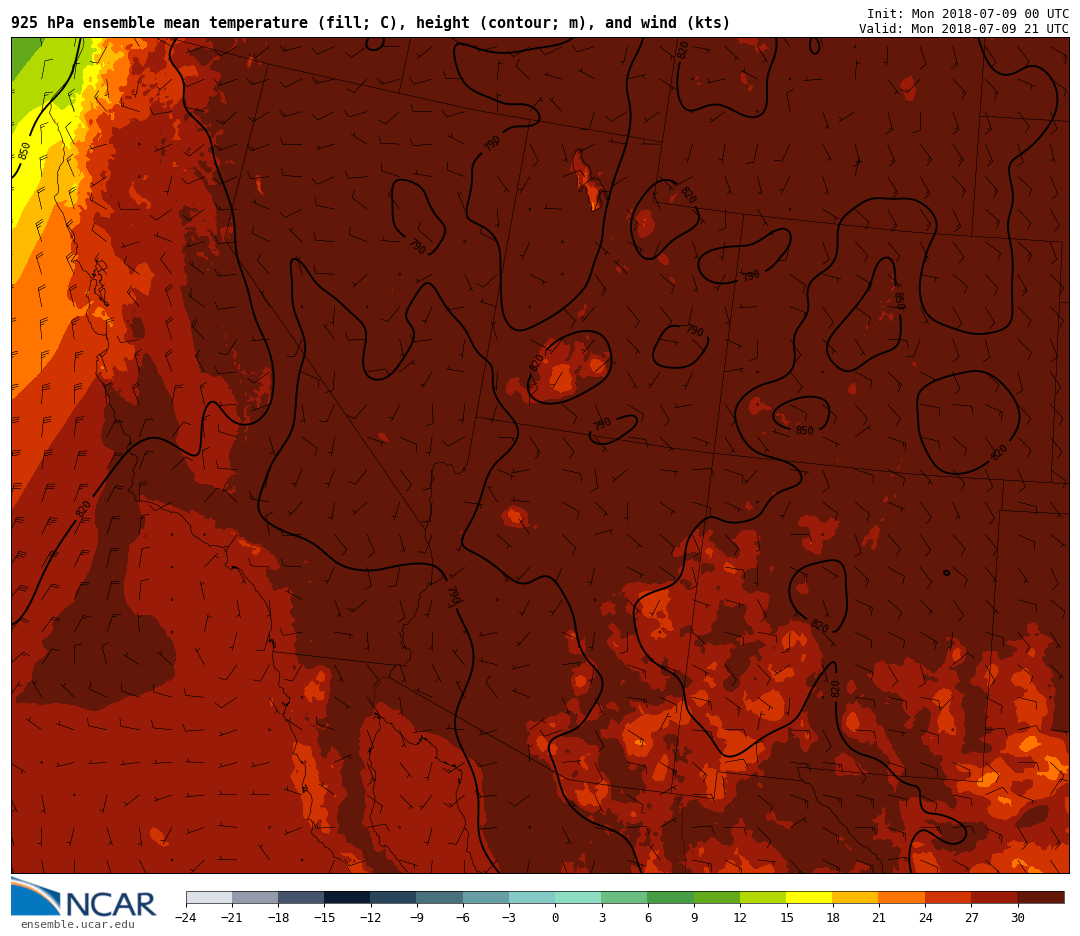The height and width of the screenshot is (936, 1080).
Task: Pick the yellow swatch between 15 and 18
Action: click(x=809, y=897)
